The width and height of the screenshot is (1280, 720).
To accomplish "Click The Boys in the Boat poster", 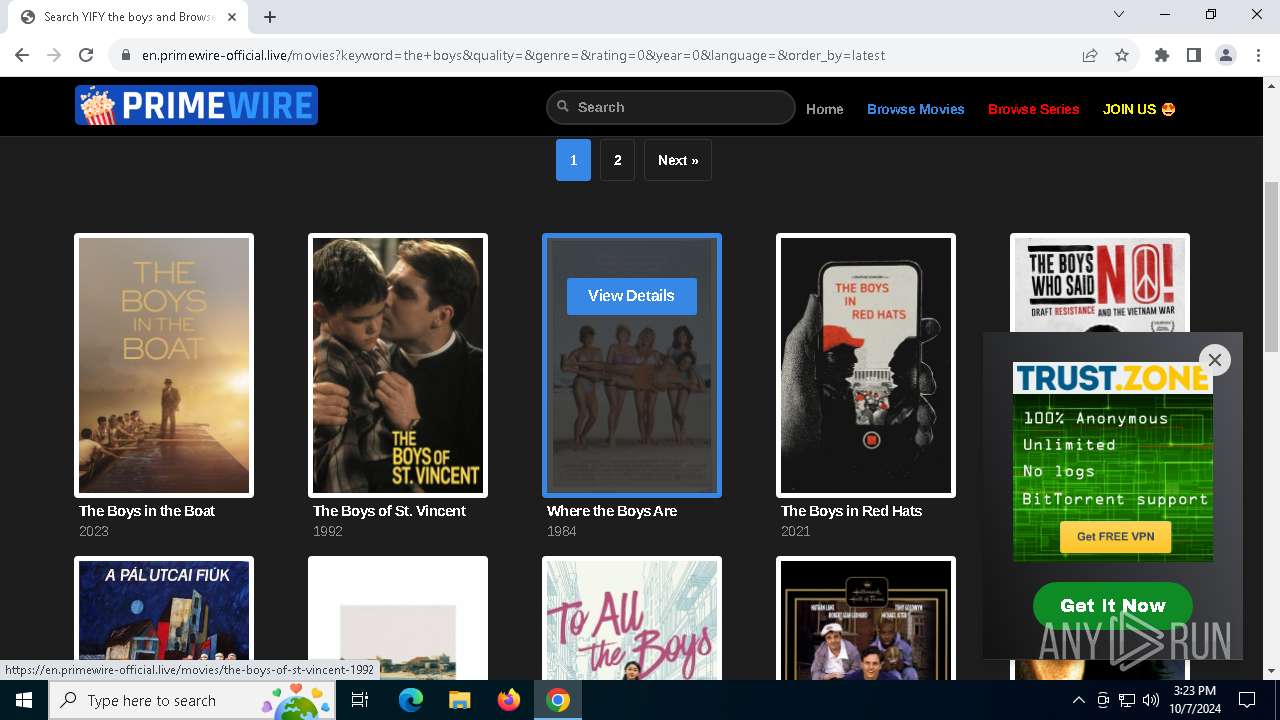I will pyautogui.click(x=164, y=365).
